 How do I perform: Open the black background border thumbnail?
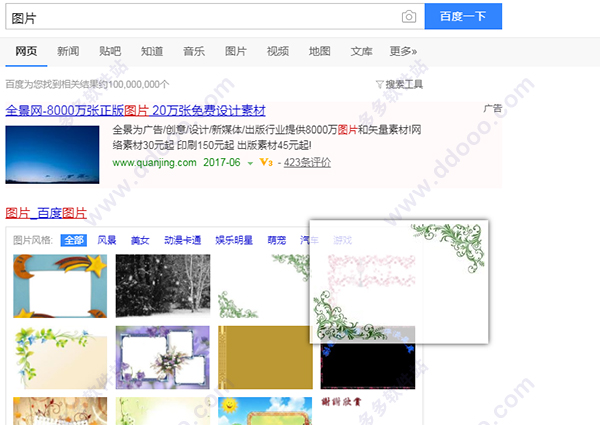coord(368,366)
